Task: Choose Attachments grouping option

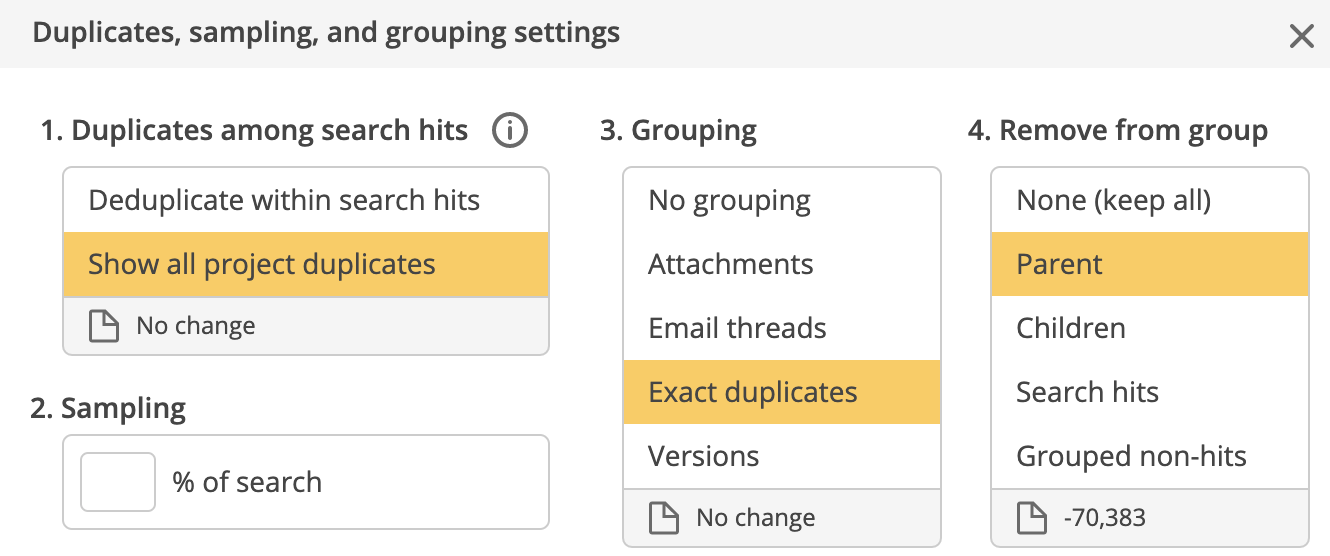Action: click(782, 264)
